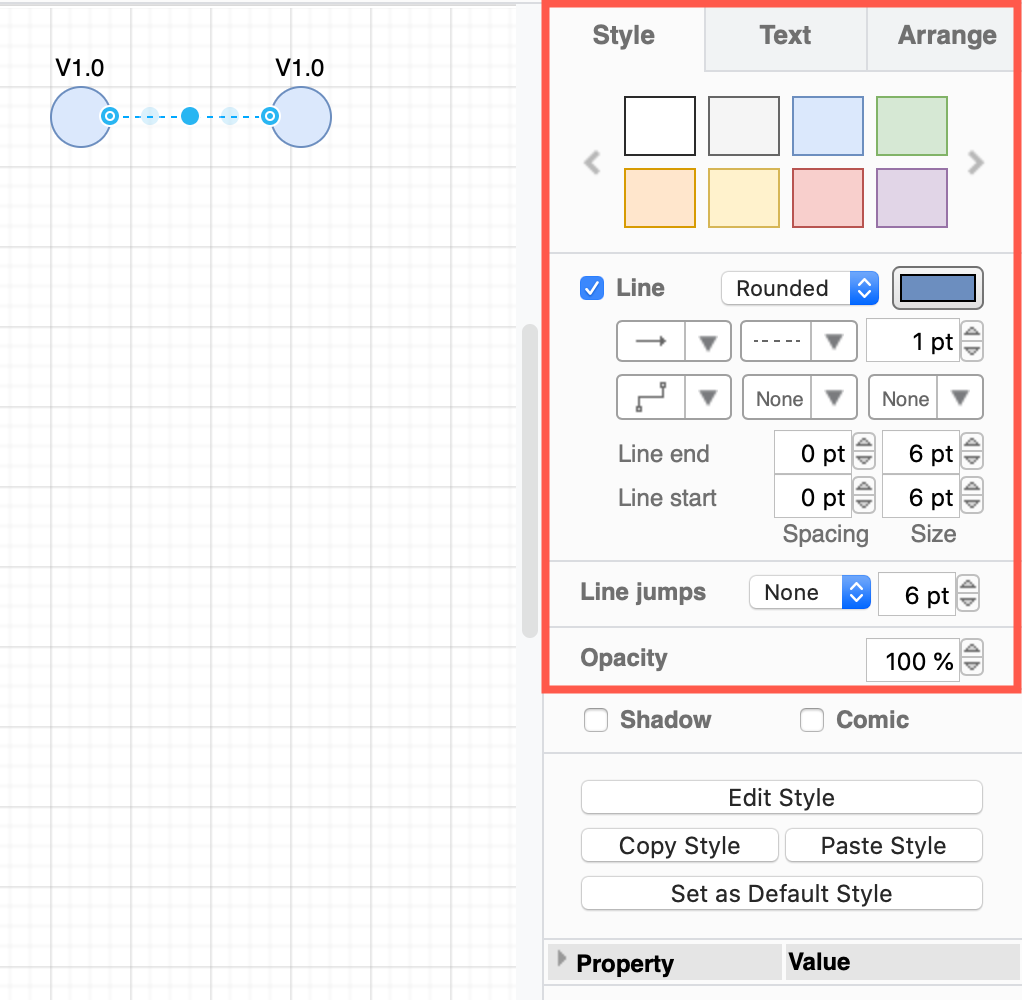1022x1000 pixels.
Task: Click the right chevron for more style presets
Action: [975, 162]
